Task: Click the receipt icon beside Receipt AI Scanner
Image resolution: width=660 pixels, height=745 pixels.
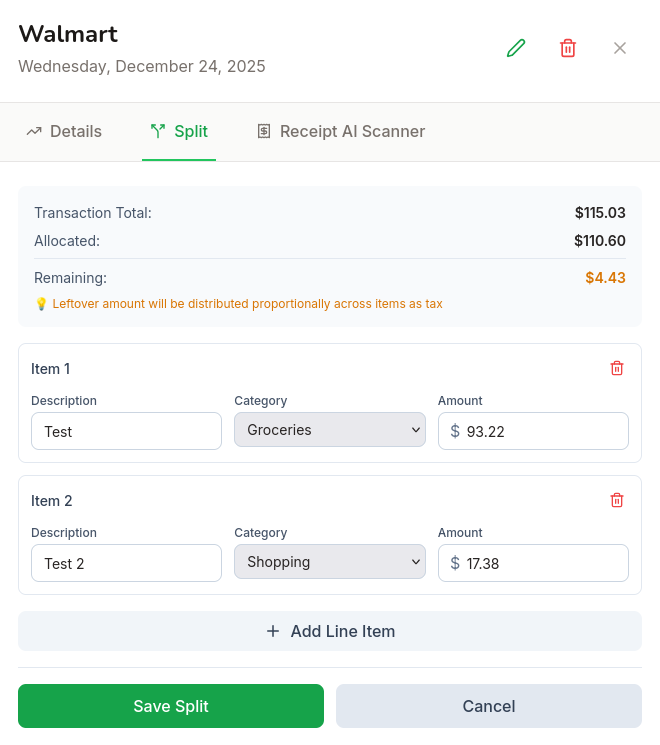Action: (x=264, y=131)
